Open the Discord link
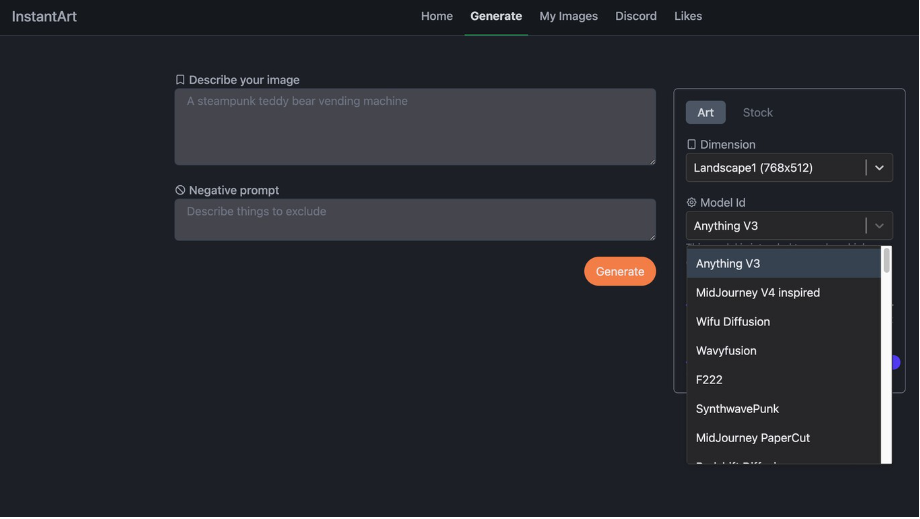Viewport: 920px width, 519px height. (635, 16)
